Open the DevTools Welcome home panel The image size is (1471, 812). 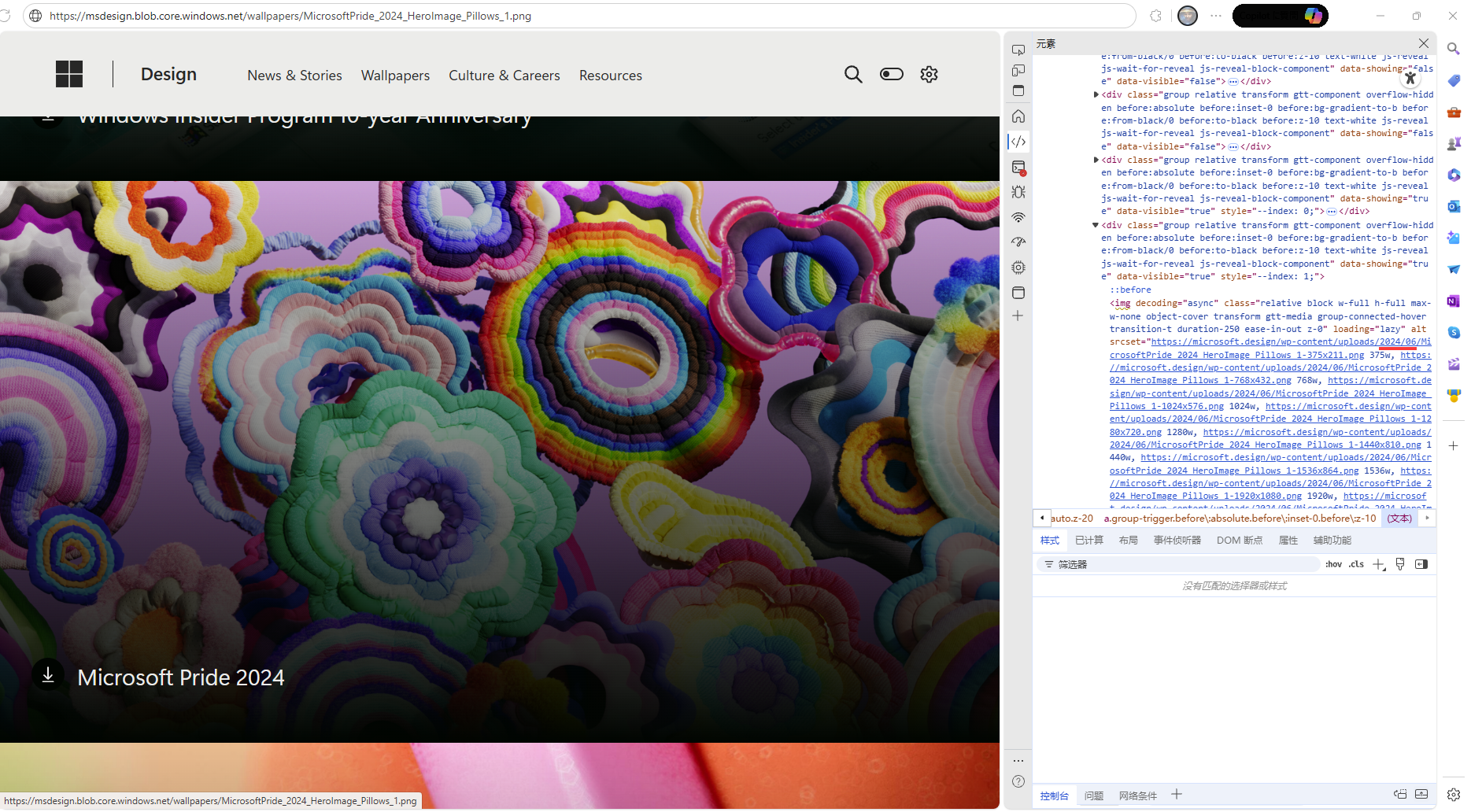pos(1018,116)
